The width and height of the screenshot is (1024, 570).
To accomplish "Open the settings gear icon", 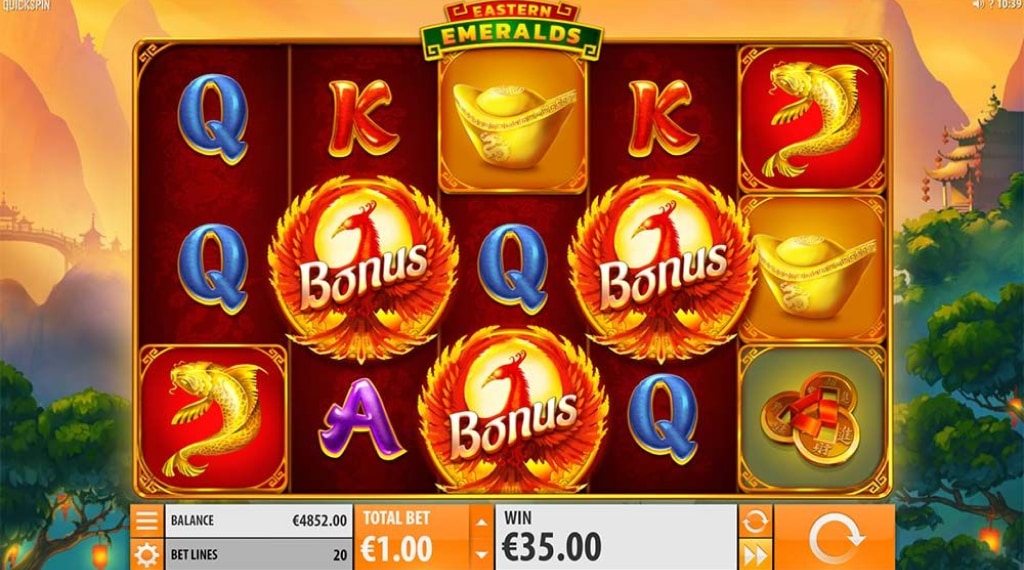I will coord(146,554).
